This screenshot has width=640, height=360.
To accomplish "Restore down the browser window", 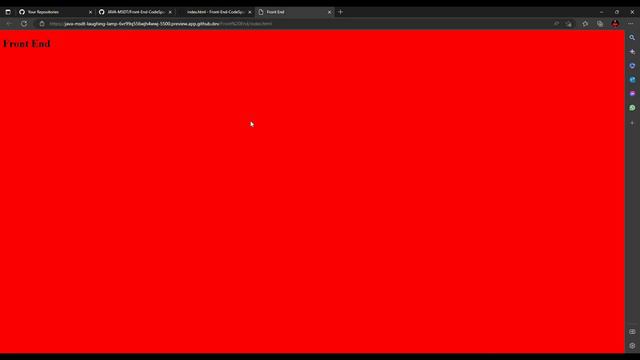I will [x=617, y=12].
